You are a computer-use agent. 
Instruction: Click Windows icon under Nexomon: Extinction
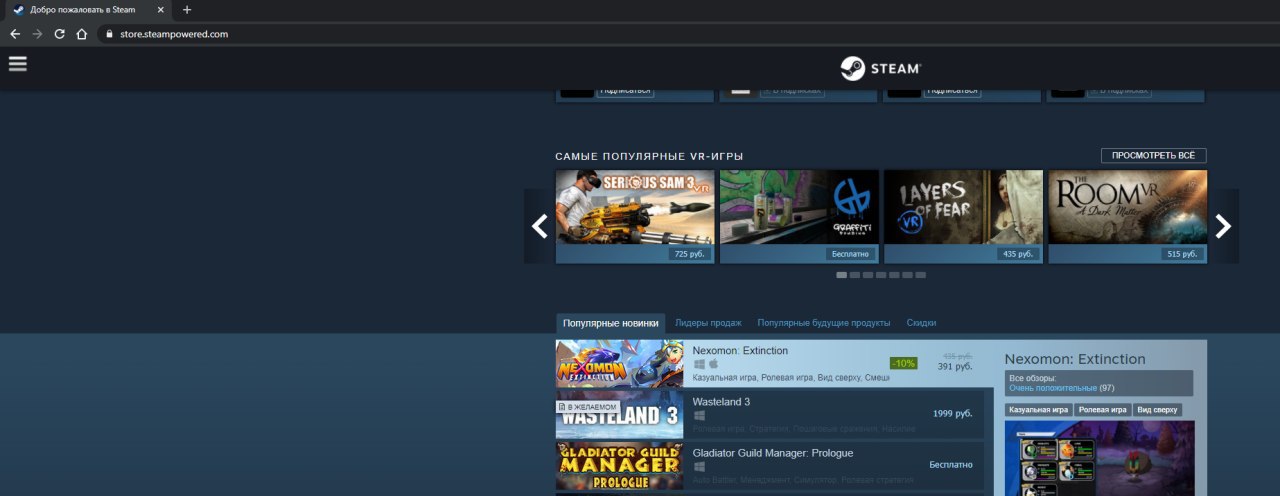700,364
